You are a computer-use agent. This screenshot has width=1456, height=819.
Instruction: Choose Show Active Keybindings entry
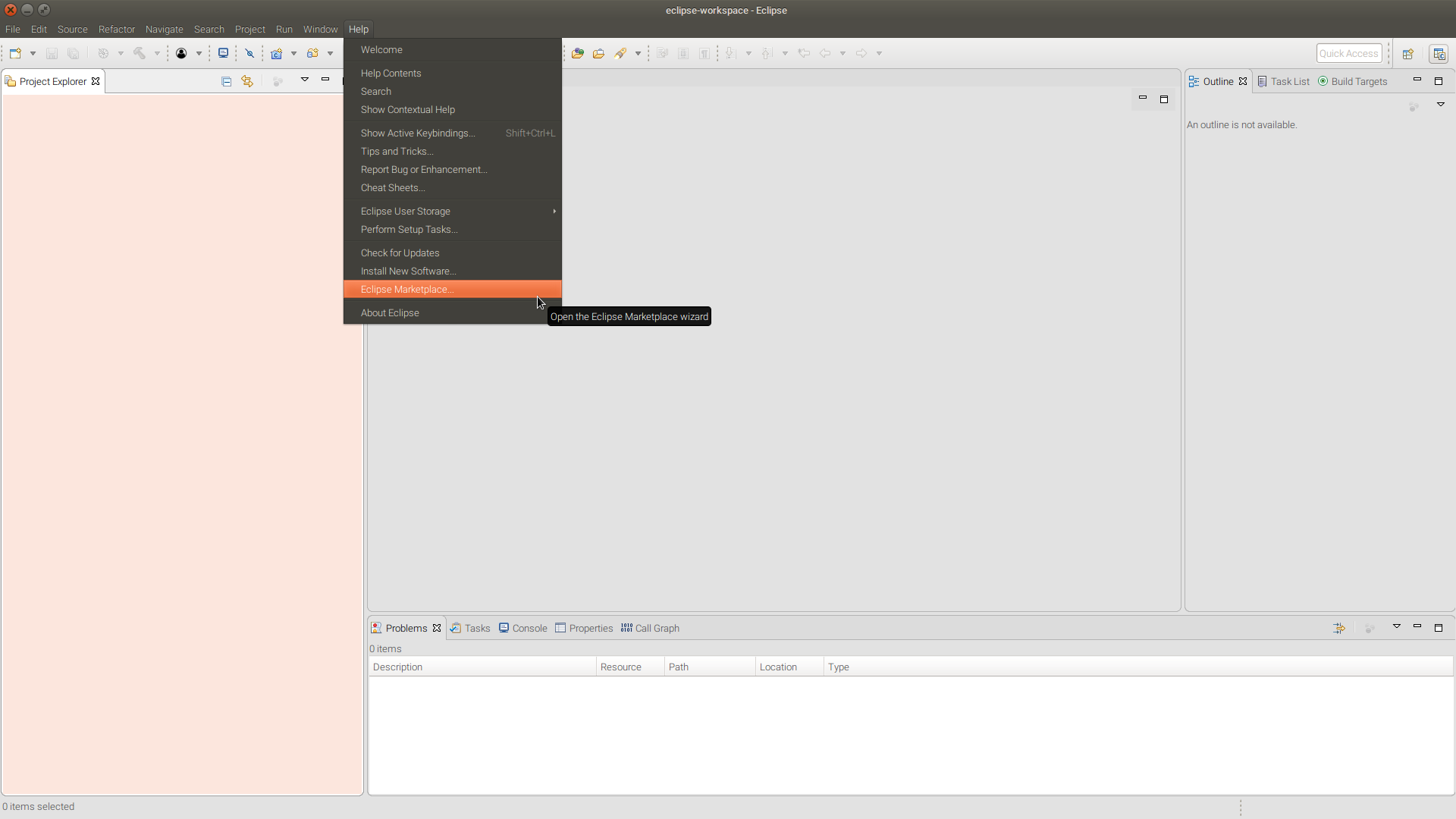tap(453, 133)
